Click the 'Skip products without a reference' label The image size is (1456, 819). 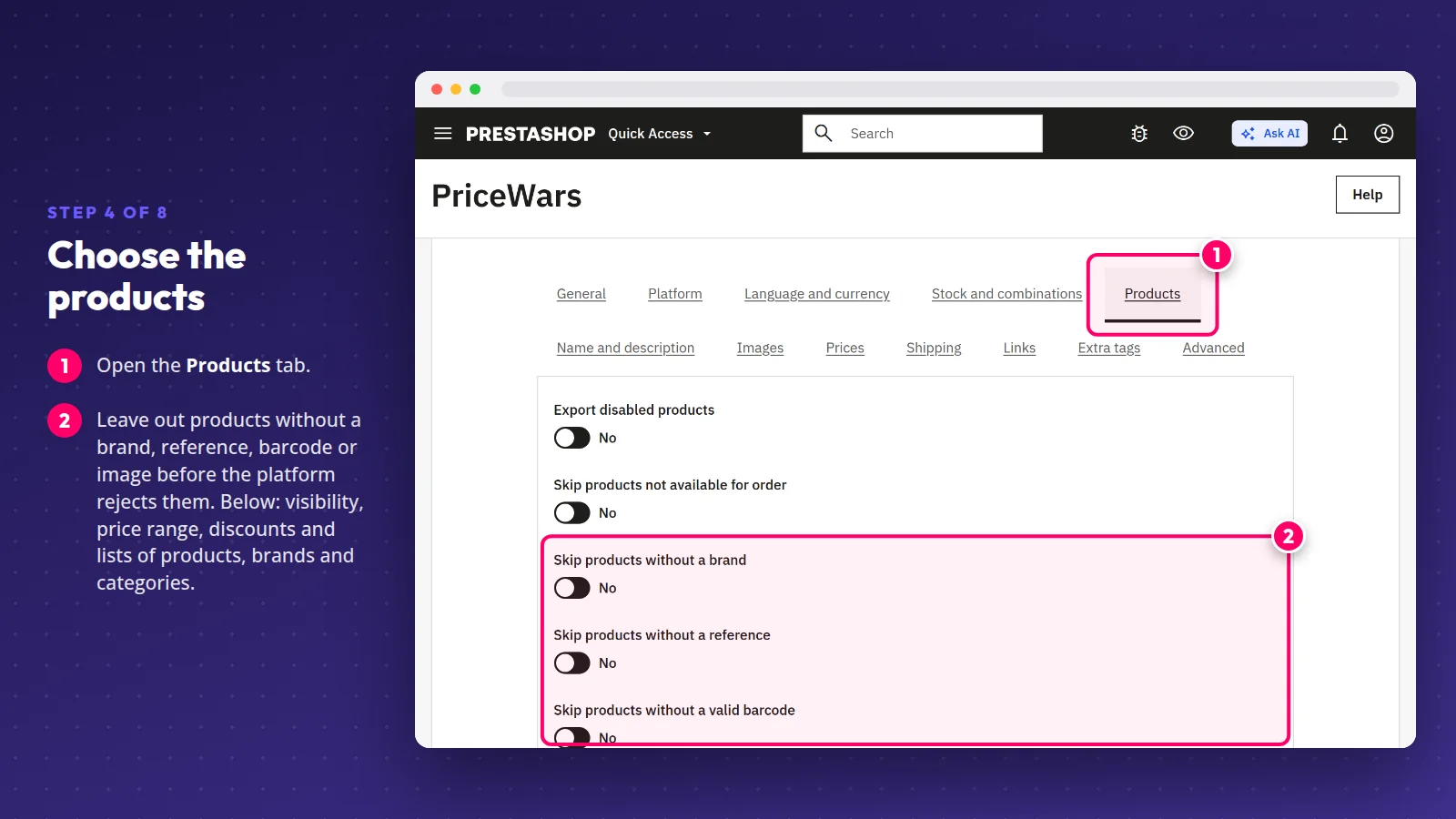pos(662,635)
